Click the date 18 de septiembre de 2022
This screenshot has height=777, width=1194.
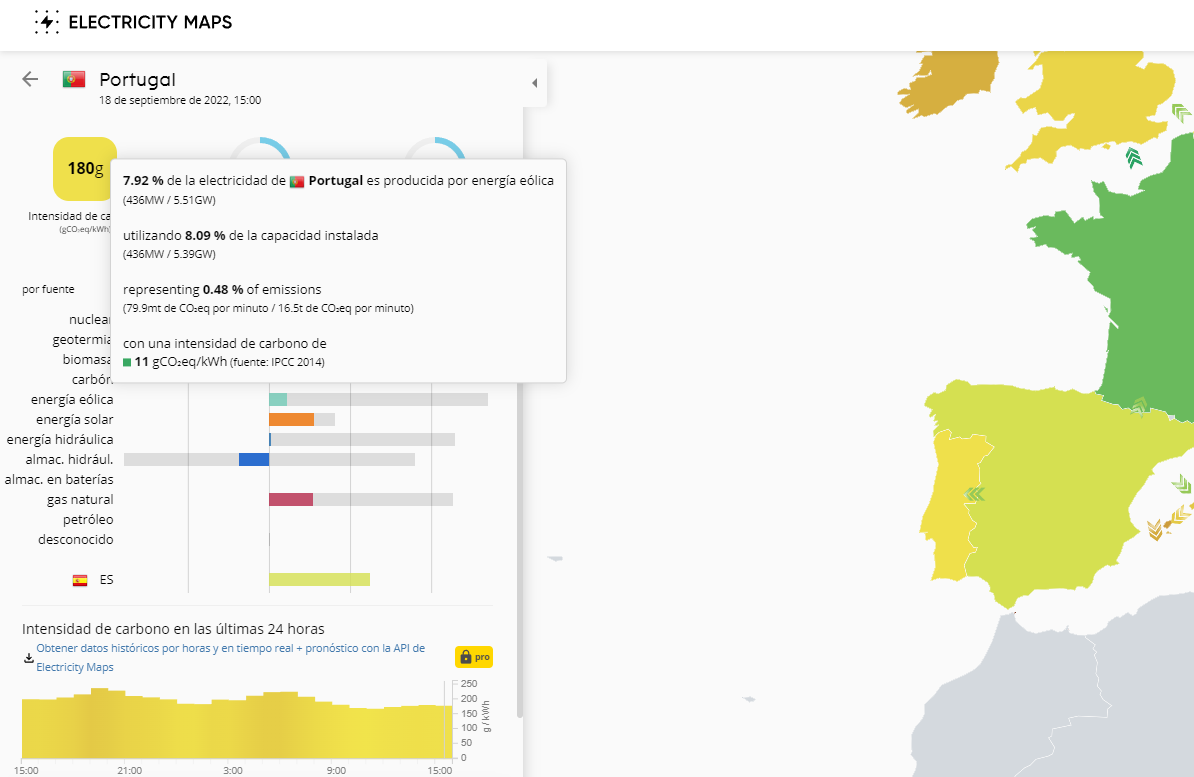180,100
